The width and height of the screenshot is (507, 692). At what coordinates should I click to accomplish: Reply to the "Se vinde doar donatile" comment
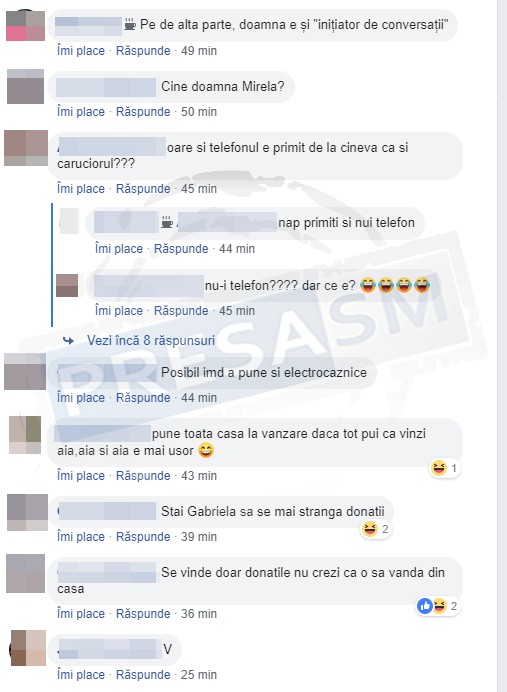(x=143, y=613)
